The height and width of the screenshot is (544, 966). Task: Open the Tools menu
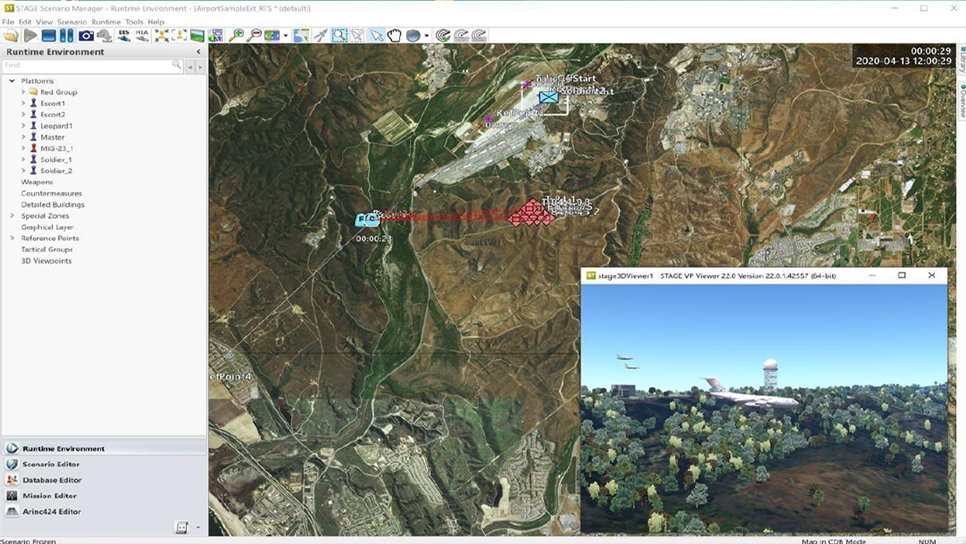(x=134, y=21)
